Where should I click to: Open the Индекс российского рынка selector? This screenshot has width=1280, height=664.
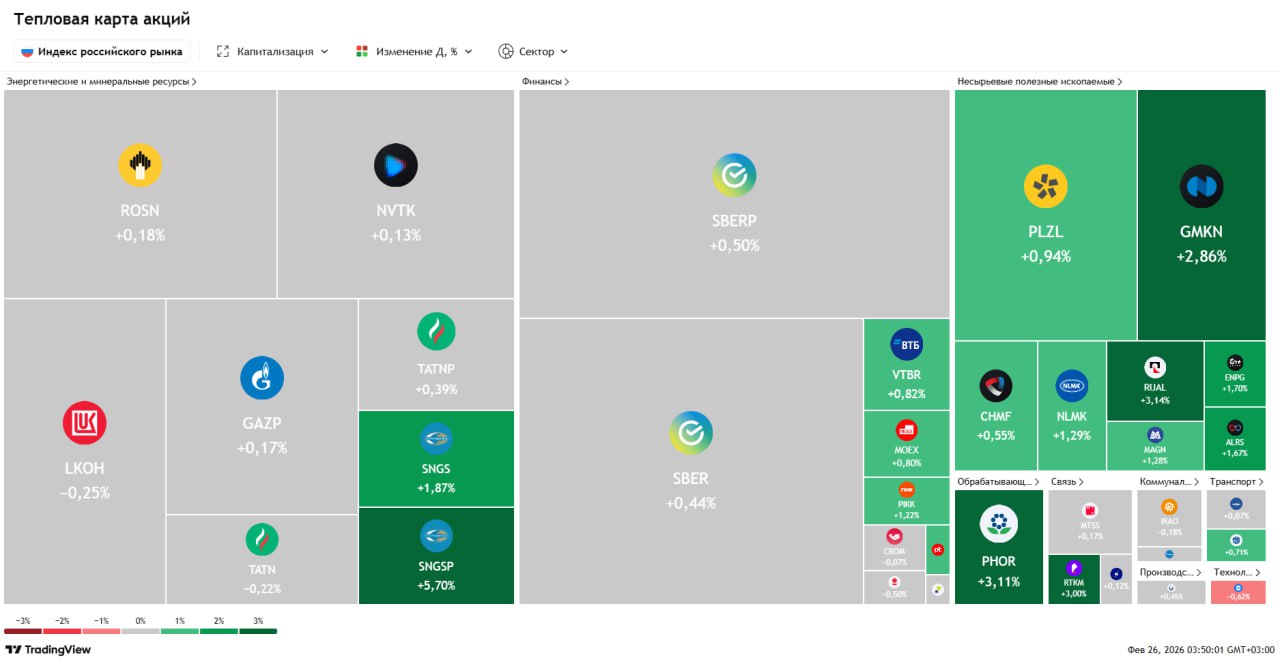click(102, 51)
